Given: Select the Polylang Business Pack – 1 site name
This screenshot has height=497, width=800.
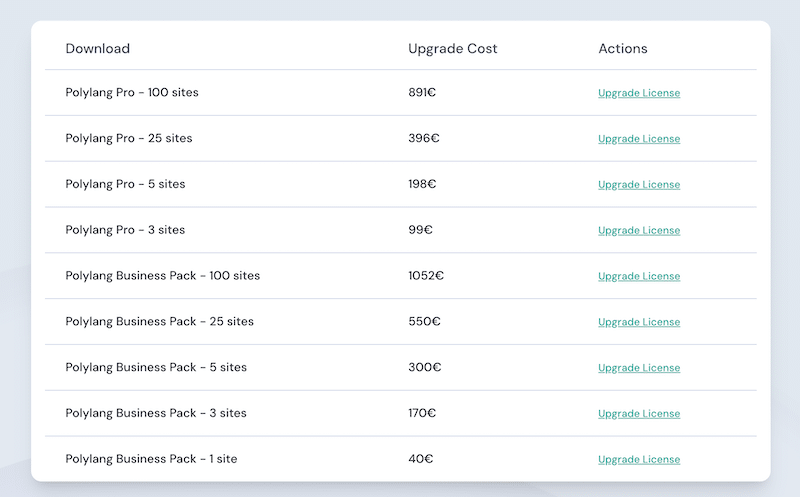Looking at the screenshot, I should point(151,459).
